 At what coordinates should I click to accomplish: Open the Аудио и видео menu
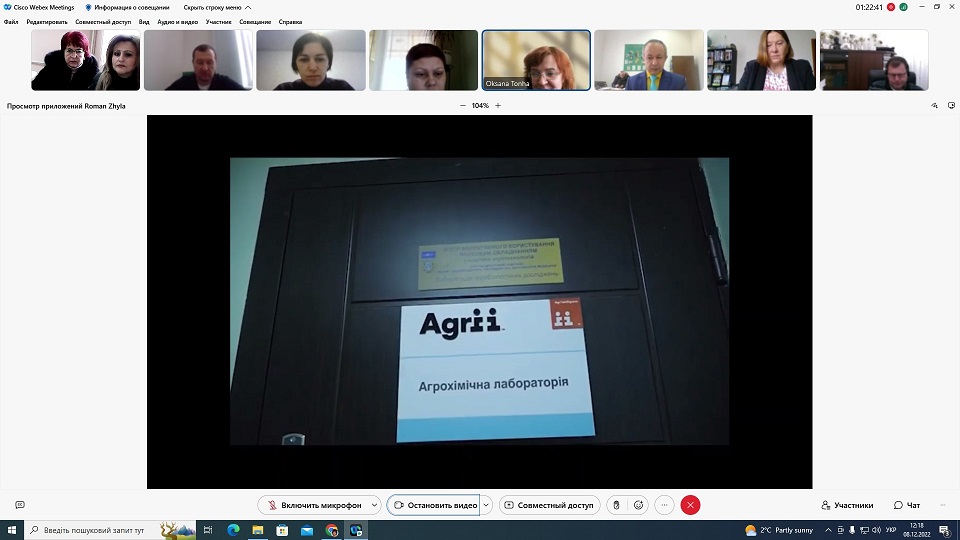178,22
